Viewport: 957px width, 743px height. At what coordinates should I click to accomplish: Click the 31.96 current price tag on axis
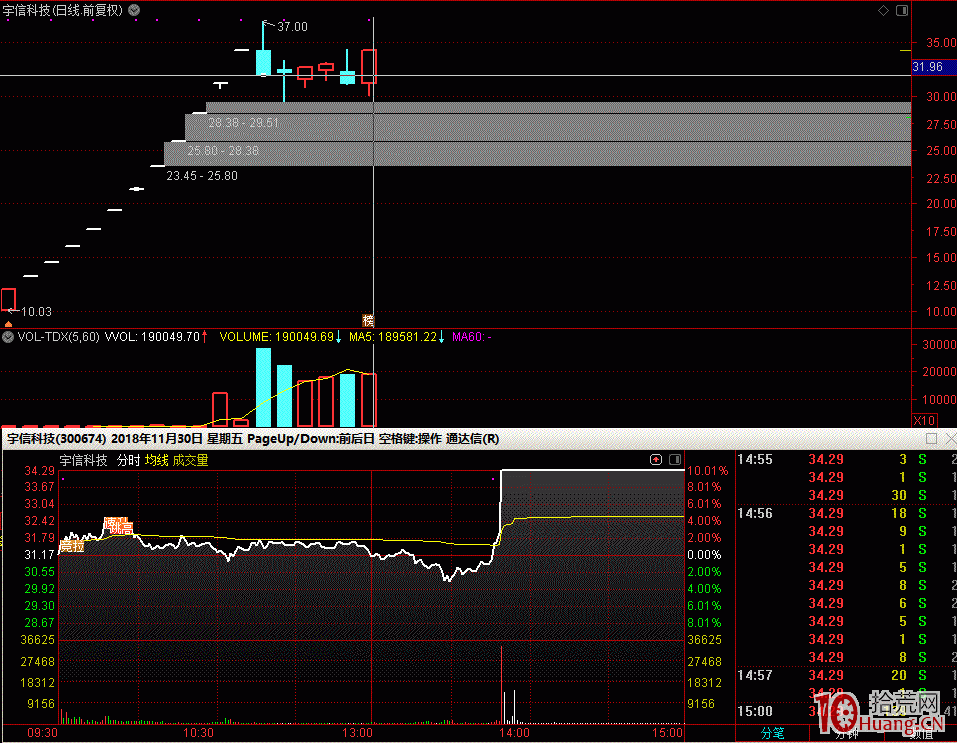tap(928, 67)
